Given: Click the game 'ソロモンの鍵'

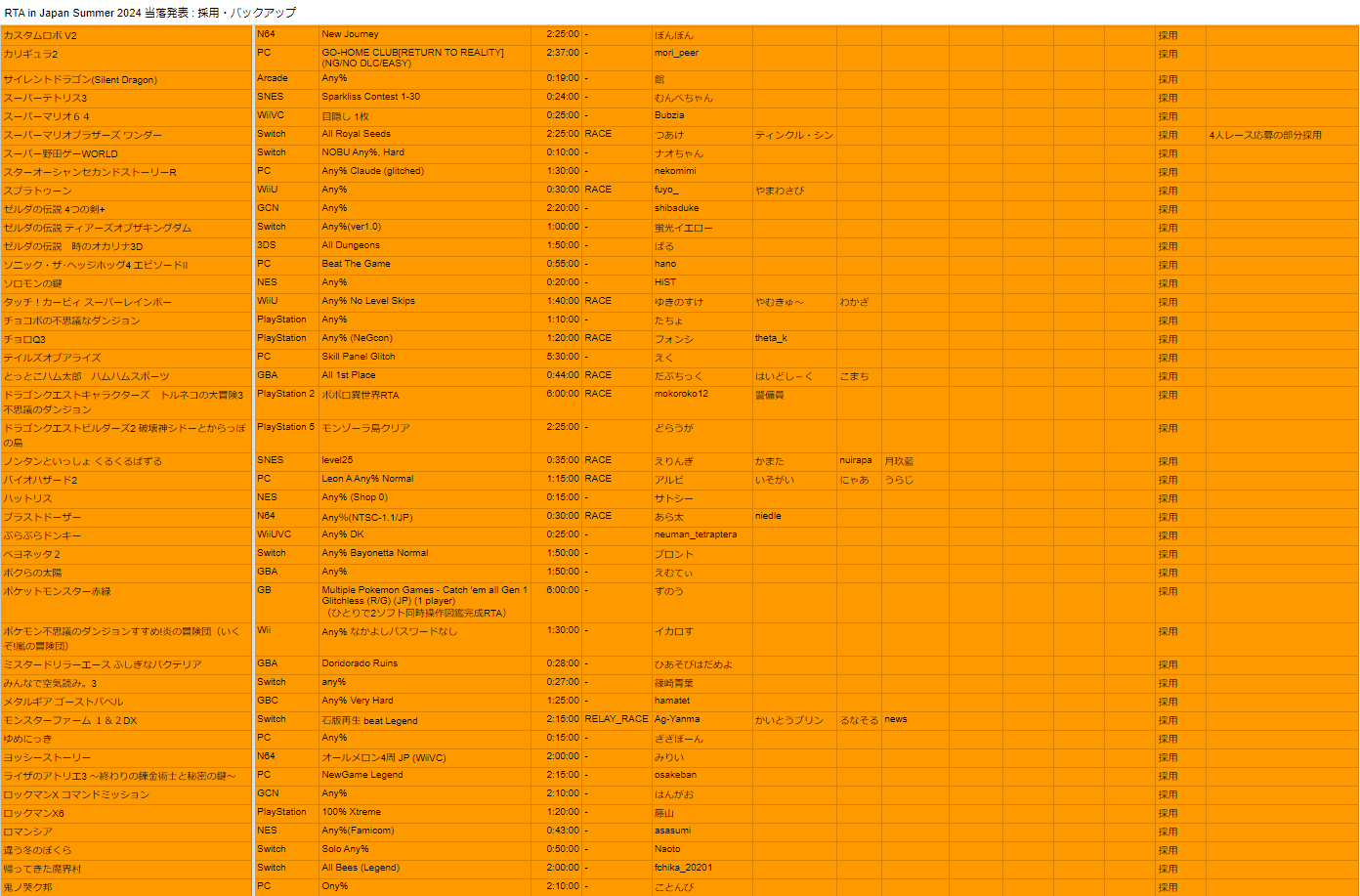Looking at the screenshot, I should (x=127, y=284).
